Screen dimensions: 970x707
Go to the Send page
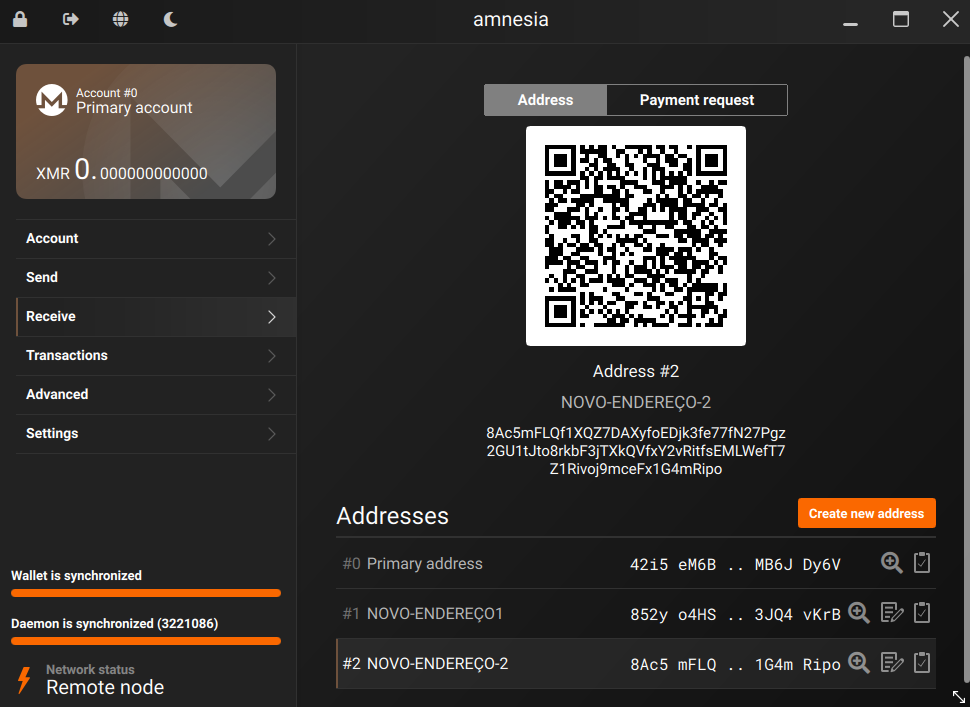click(156, 278)
